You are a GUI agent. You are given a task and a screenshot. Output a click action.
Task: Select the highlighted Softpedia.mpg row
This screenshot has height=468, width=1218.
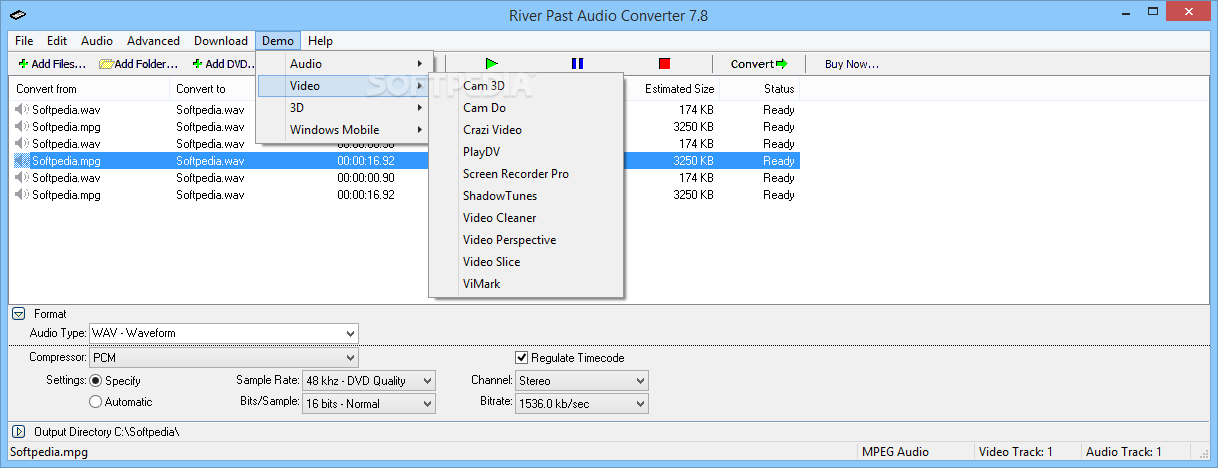pos(405,161)
